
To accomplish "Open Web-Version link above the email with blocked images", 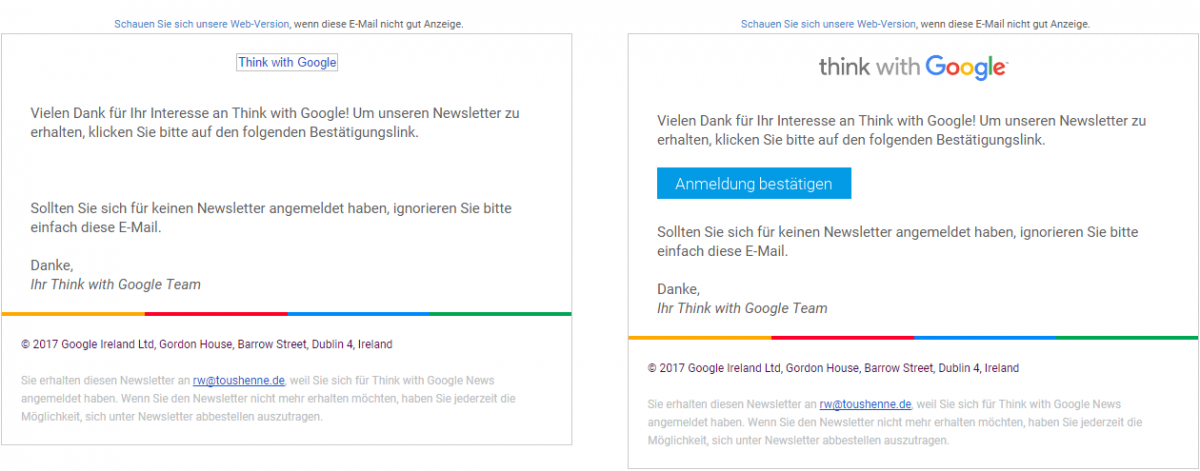I will click(x=201, y=23).
